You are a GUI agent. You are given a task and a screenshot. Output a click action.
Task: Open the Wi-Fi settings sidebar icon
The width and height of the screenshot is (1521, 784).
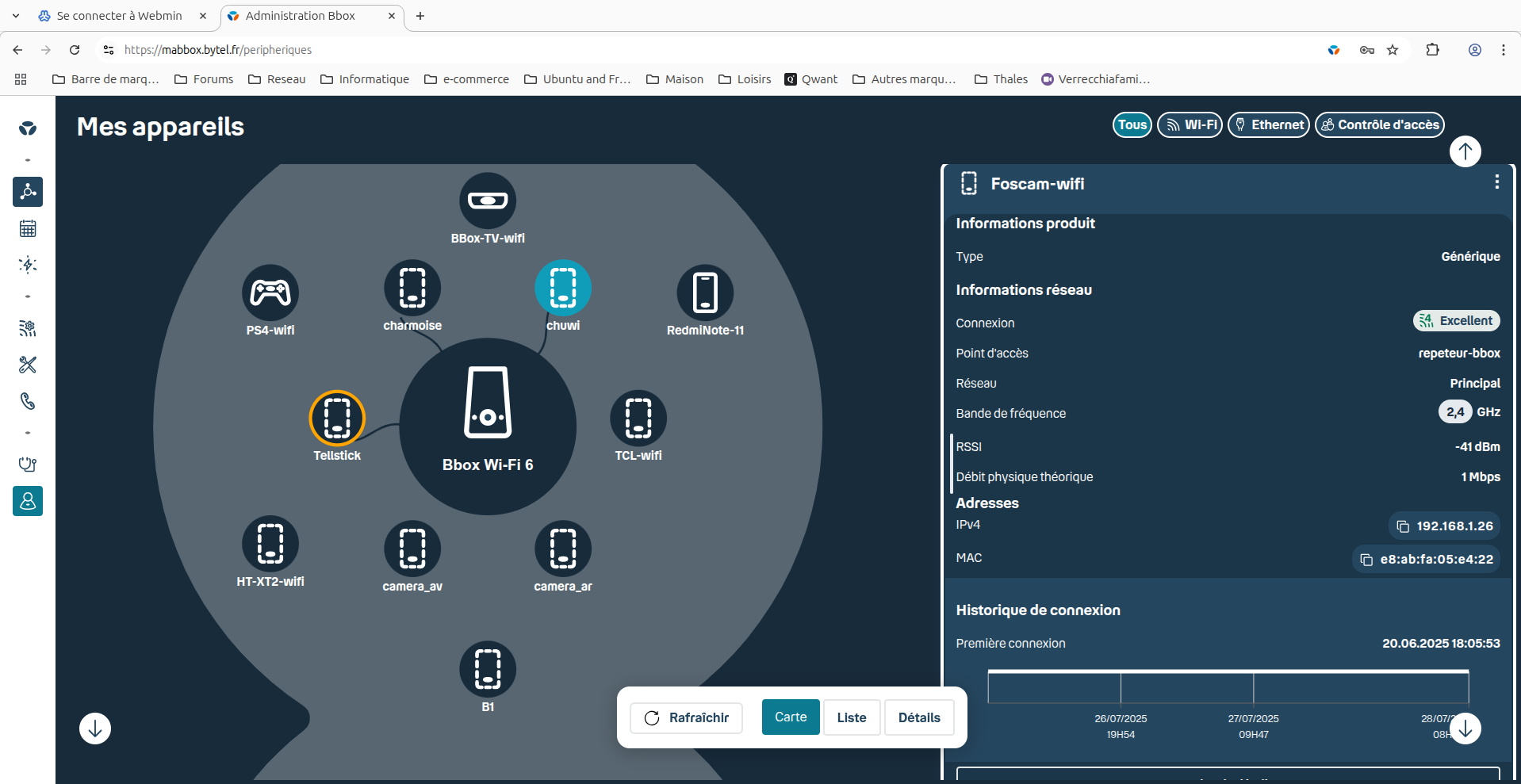coord(28,328)
